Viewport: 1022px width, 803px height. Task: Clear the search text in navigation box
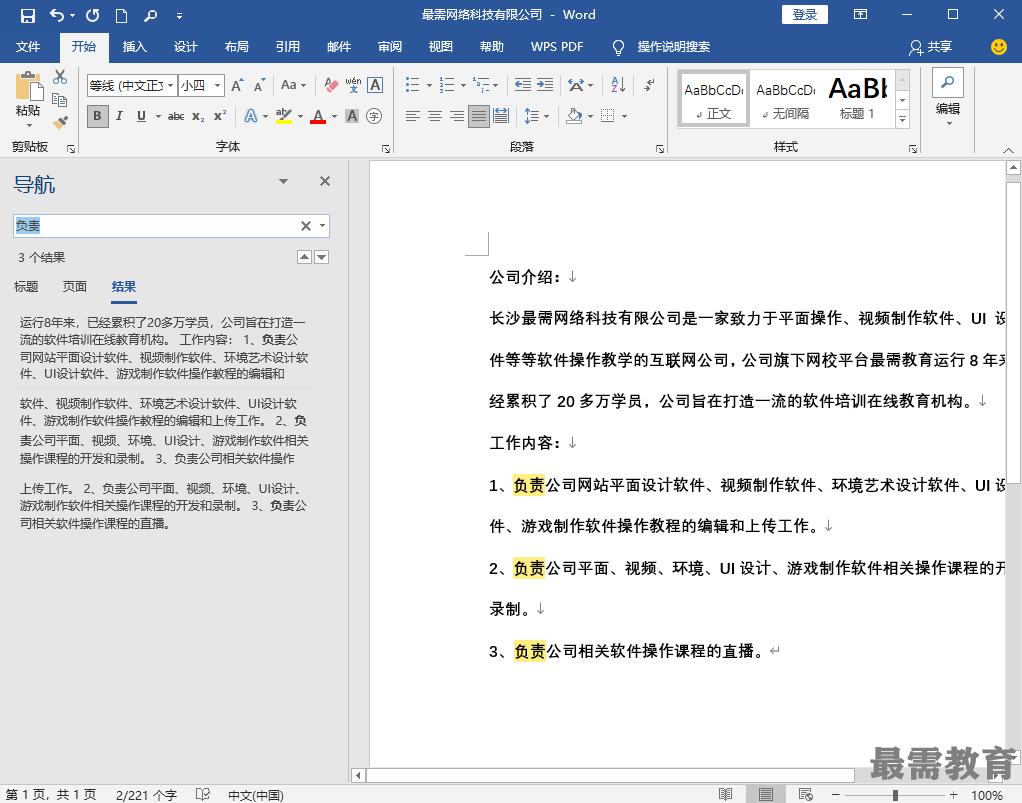pyautogui.click(x=306, y=226)
